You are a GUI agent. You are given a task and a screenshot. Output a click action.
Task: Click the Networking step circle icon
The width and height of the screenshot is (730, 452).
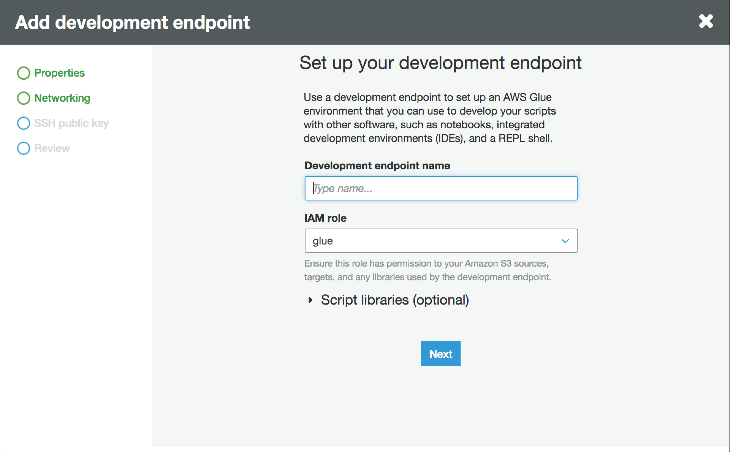click(x=24, y=98)
